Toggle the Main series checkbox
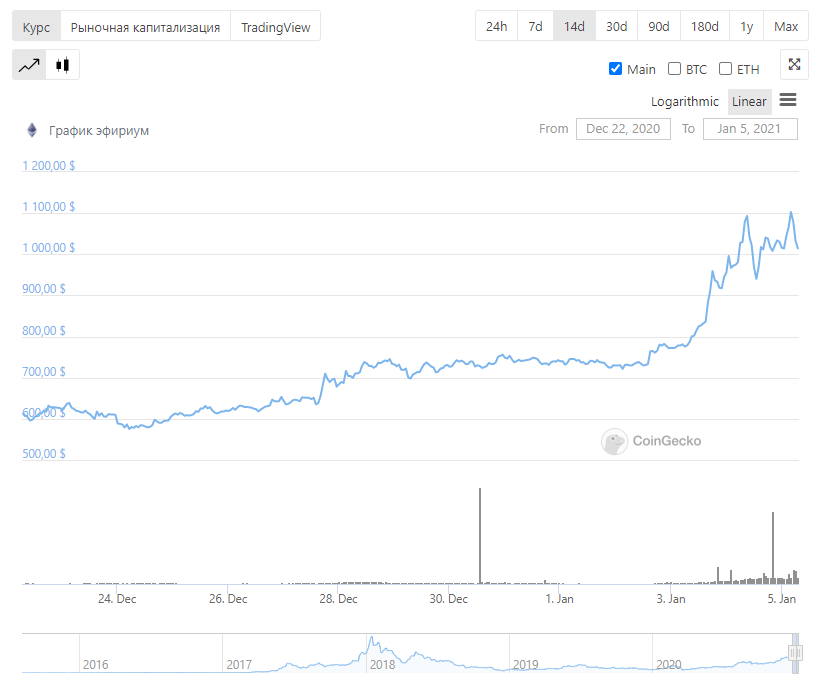Screen dimensions: 816x697 [615, 69]
